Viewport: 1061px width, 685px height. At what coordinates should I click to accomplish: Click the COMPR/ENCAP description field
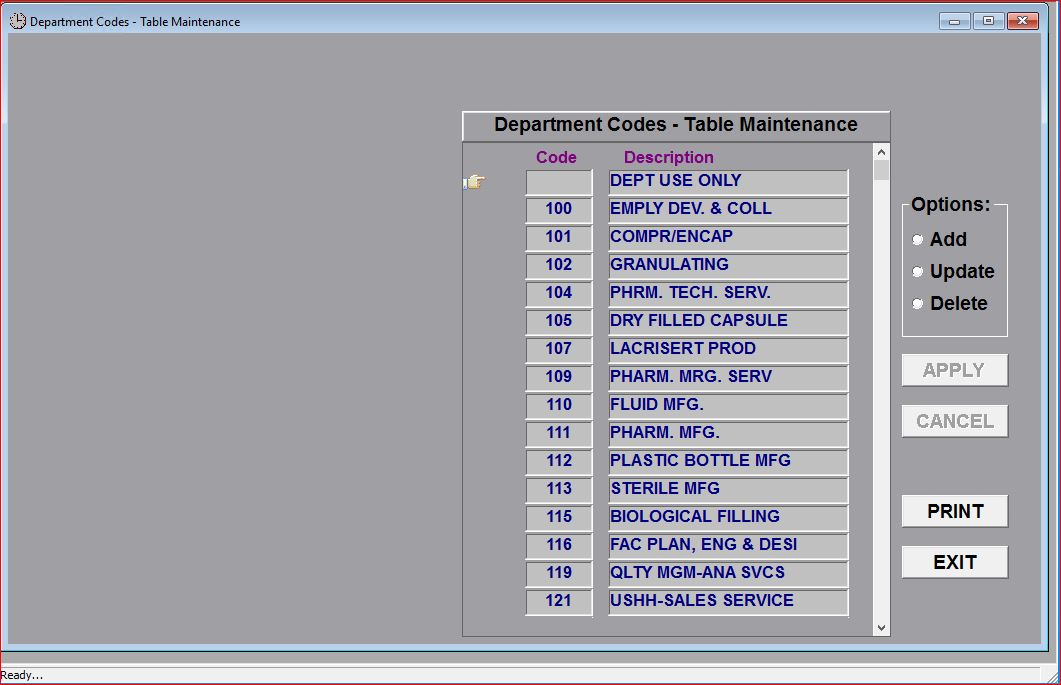(728, 238)
